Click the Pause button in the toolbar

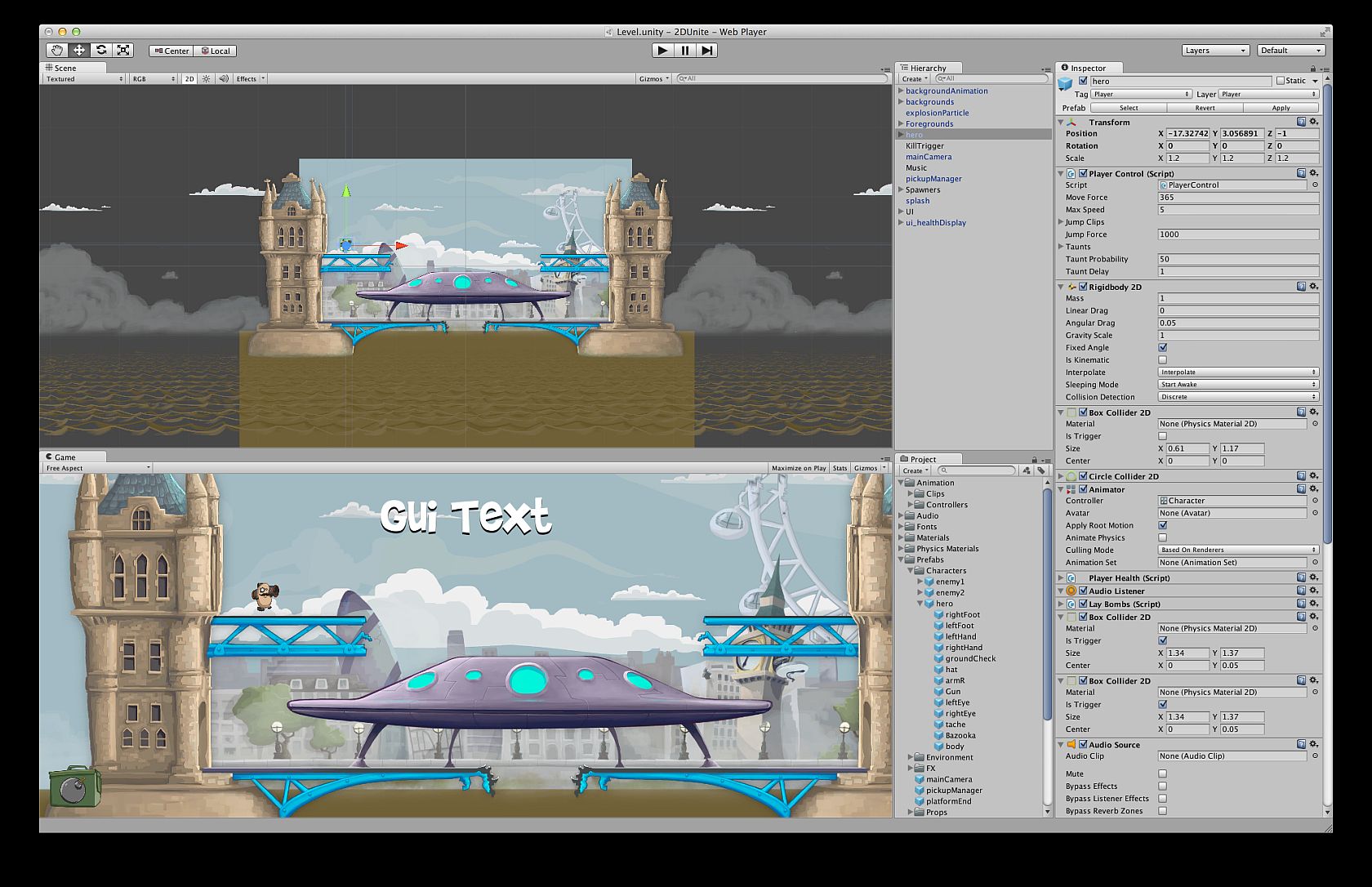coord(684,51)
